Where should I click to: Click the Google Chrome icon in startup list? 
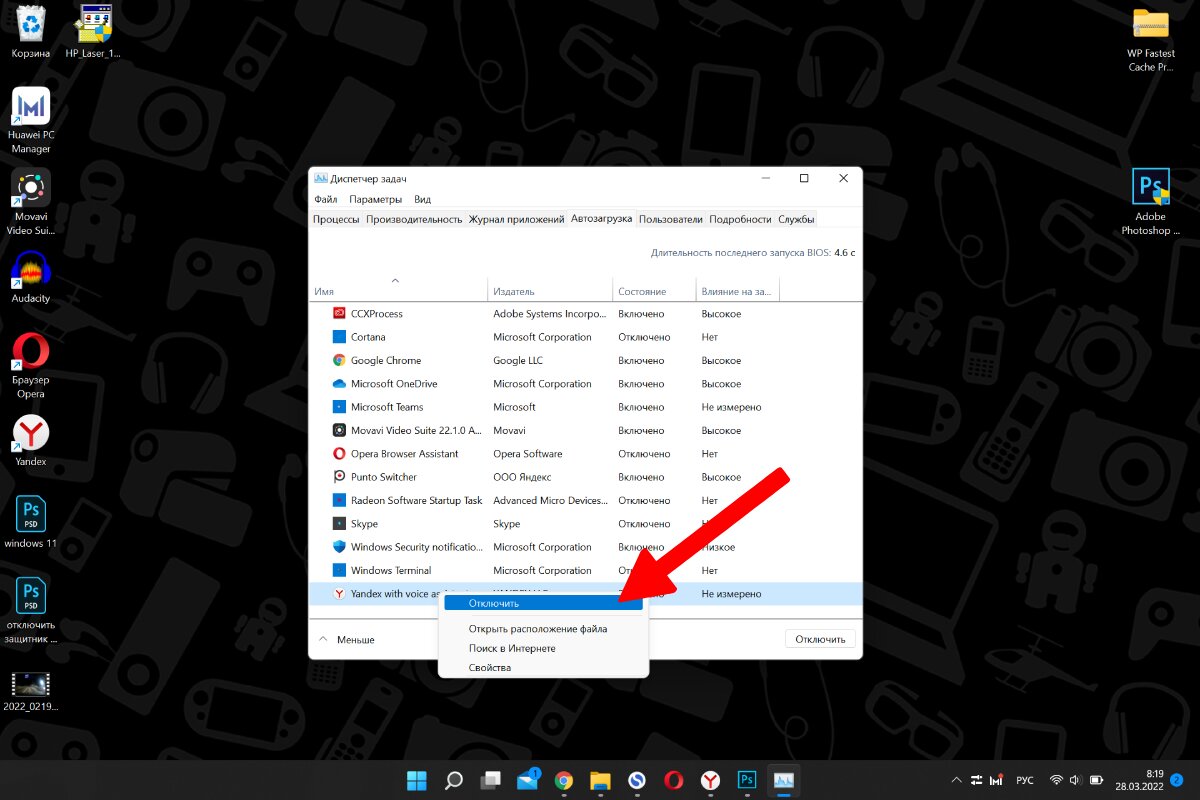pyautogui.click(x=339, y=360)
